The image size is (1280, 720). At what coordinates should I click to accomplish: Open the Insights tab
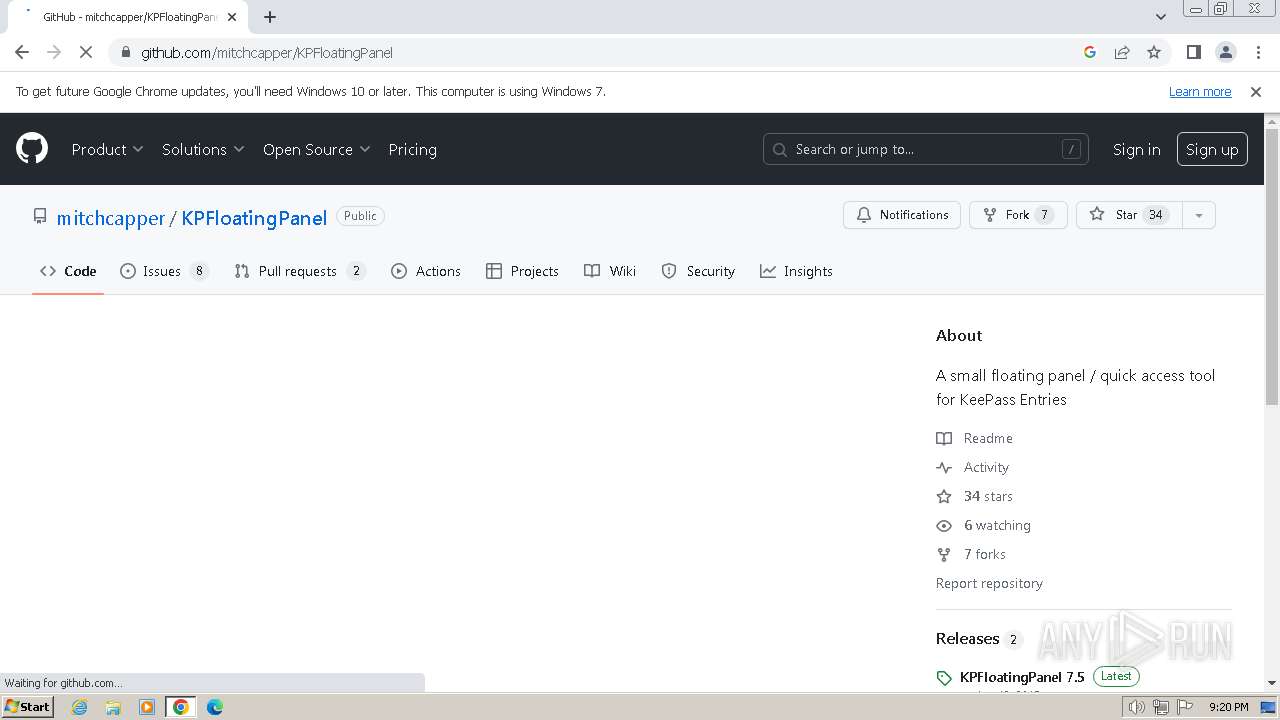pyautogui.click(x=796, y=271)
